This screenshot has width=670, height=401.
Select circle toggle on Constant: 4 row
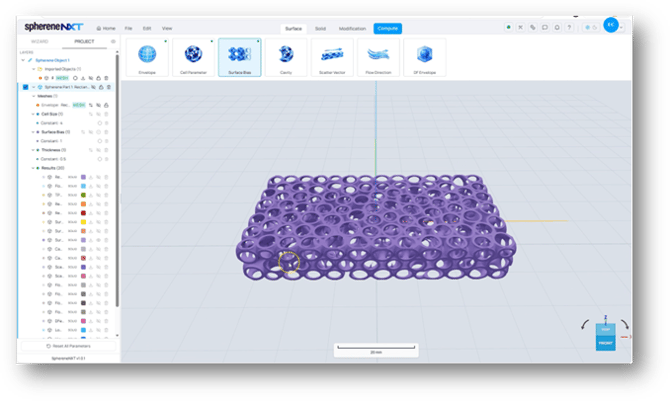coord(100,123)
